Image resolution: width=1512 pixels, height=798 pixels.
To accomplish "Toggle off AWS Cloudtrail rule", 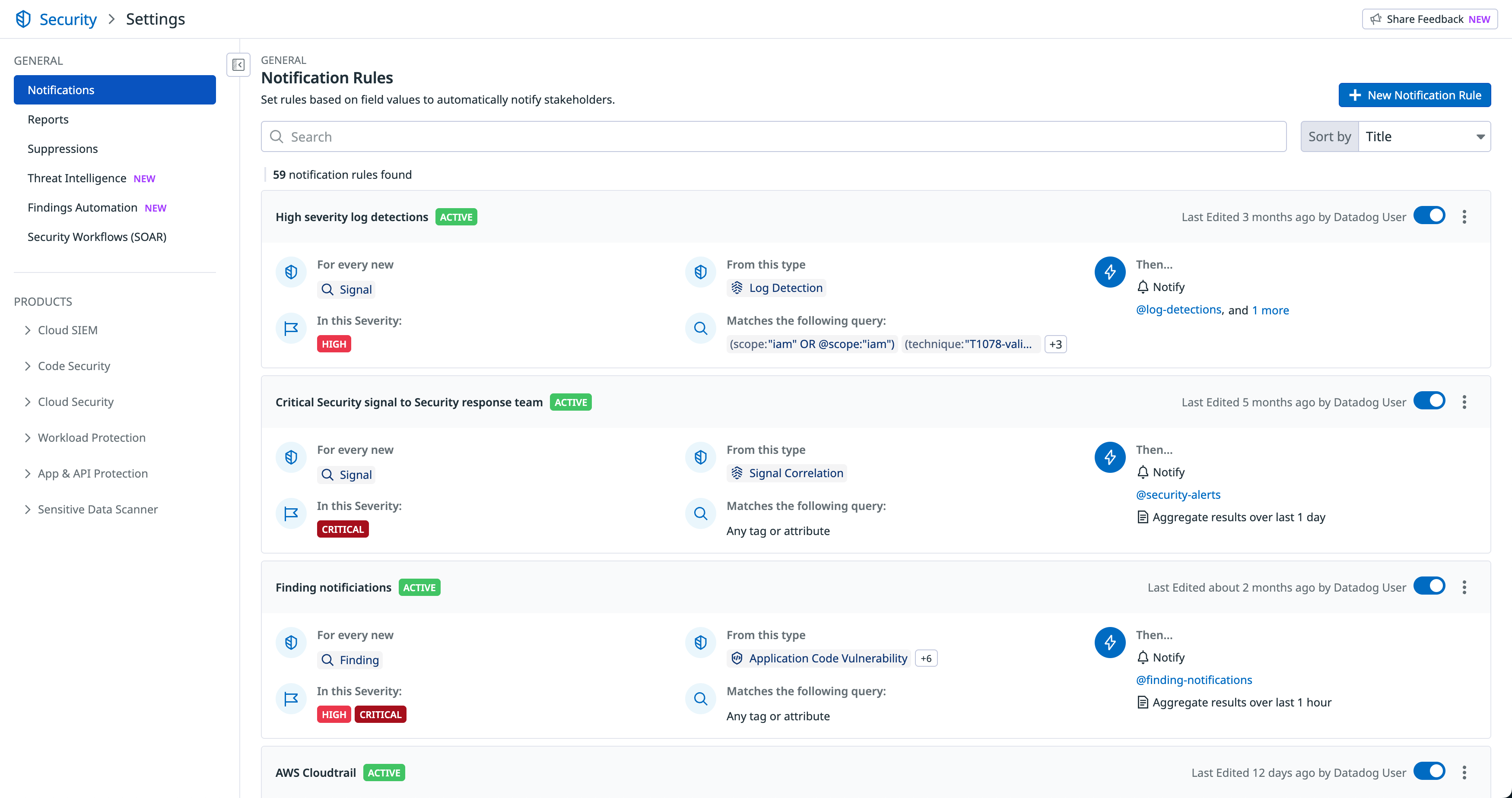I will pos(1429,772).
